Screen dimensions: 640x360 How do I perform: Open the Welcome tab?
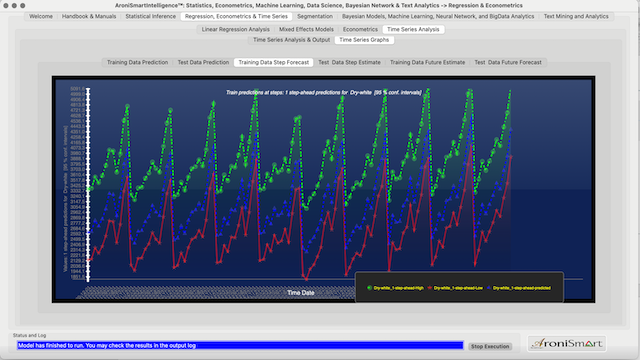[x=41, y=16]
